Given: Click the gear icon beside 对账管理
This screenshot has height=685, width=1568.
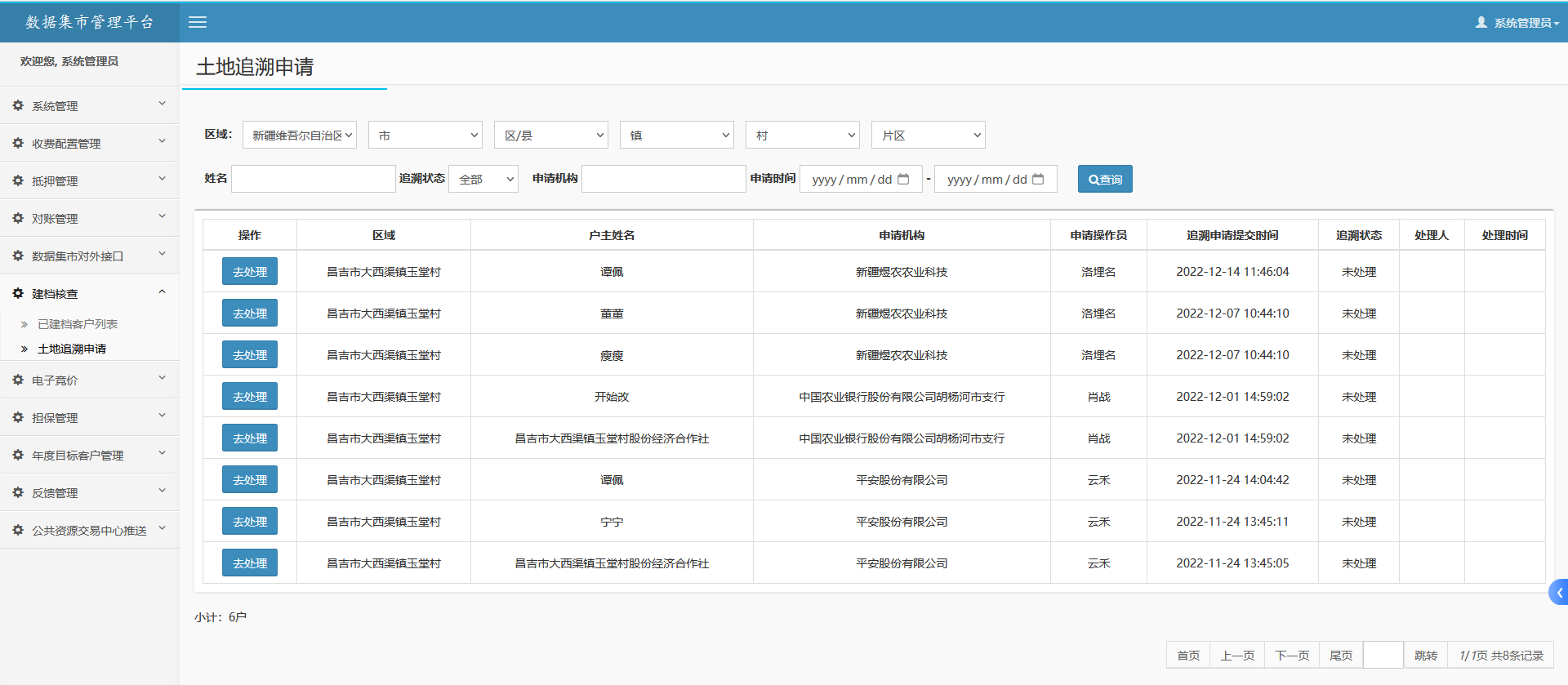Looking at the screenshot, I should coord(18,218).
